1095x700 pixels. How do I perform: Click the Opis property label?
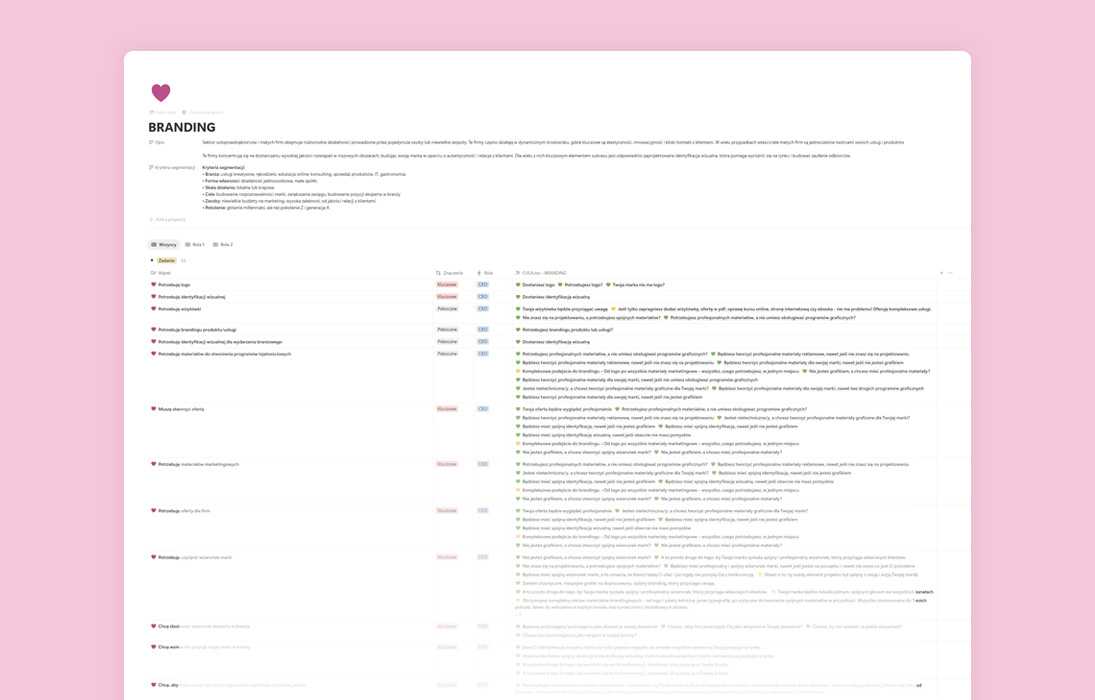tap(157, 143)
